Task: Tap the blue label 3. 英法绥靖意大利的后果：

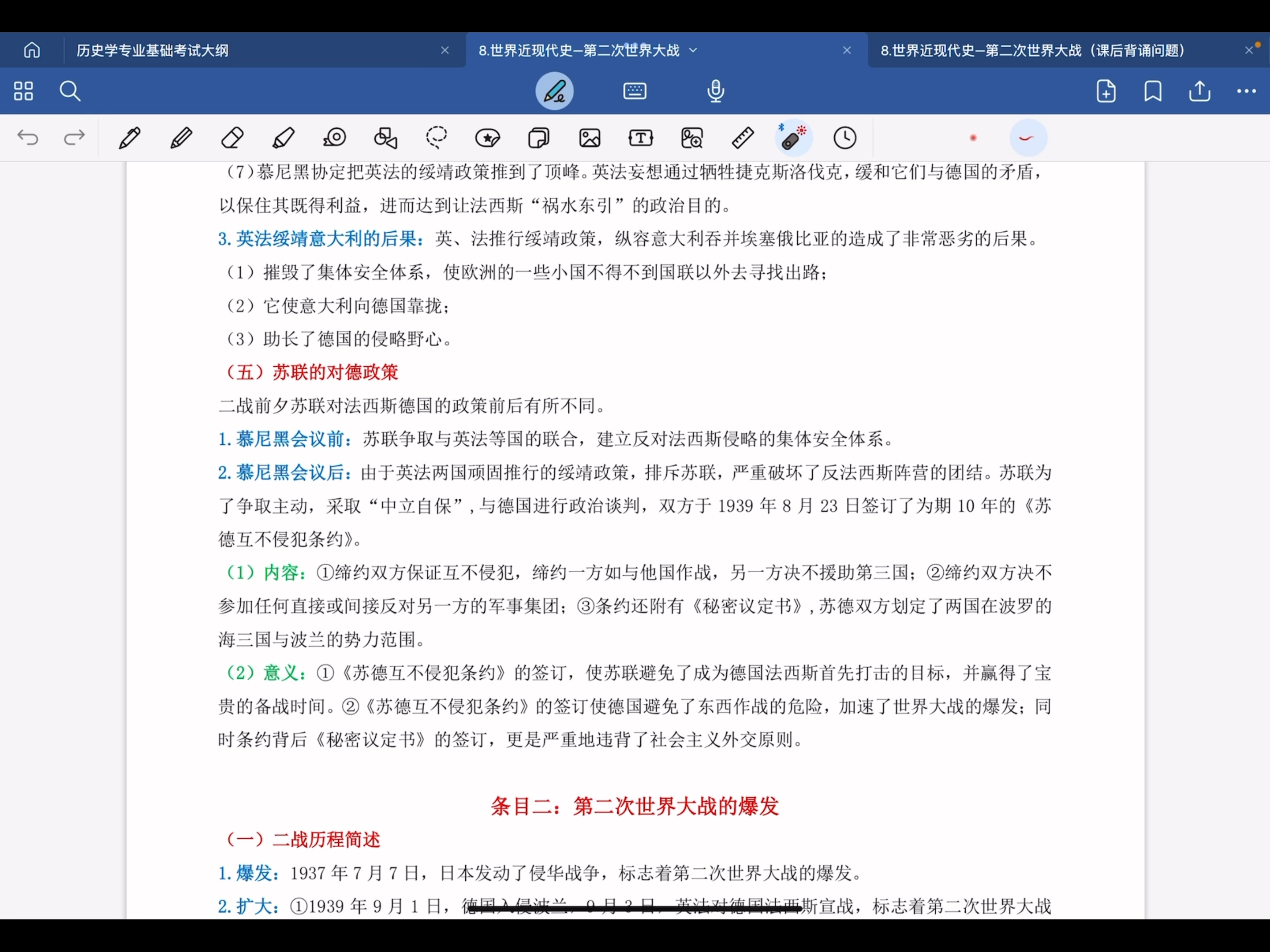Action: pos(321,238)
